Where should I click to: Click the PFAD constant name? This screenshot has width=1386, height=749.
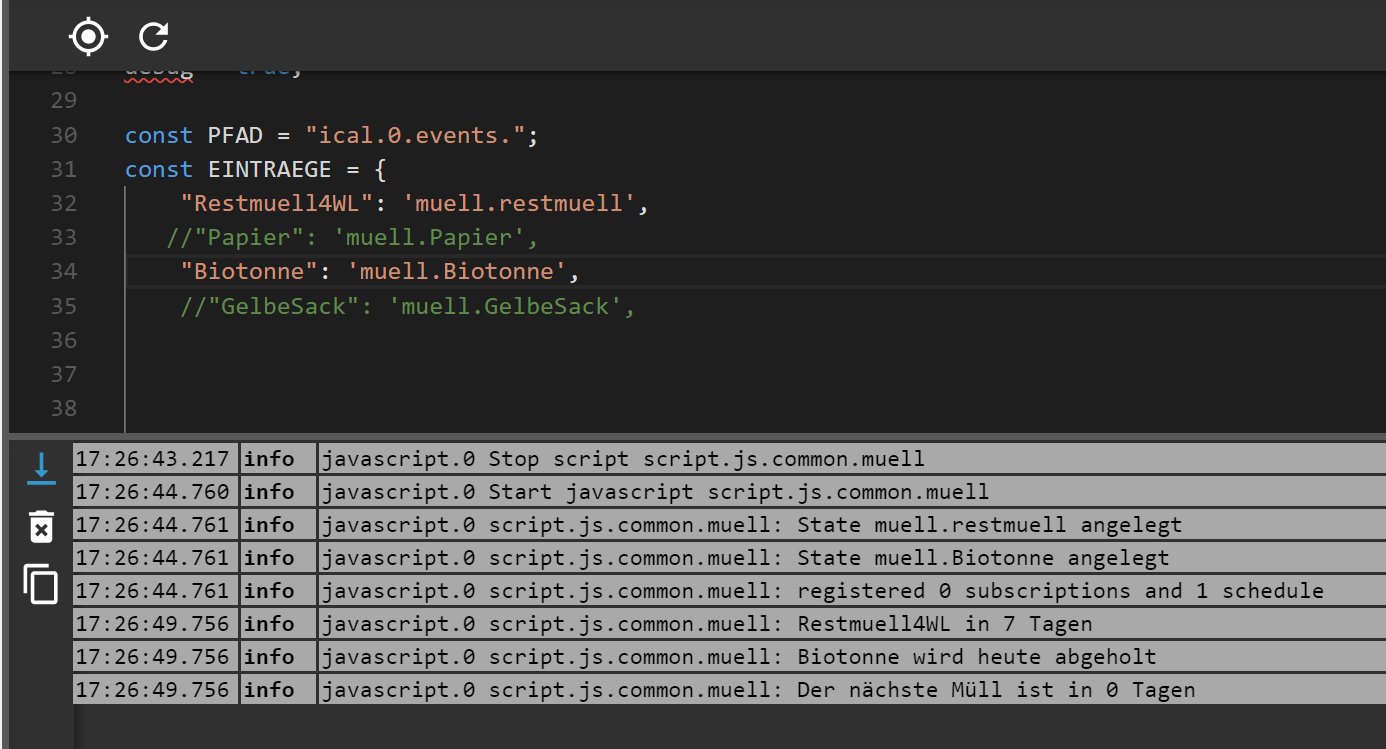click(x=235, y=136)
